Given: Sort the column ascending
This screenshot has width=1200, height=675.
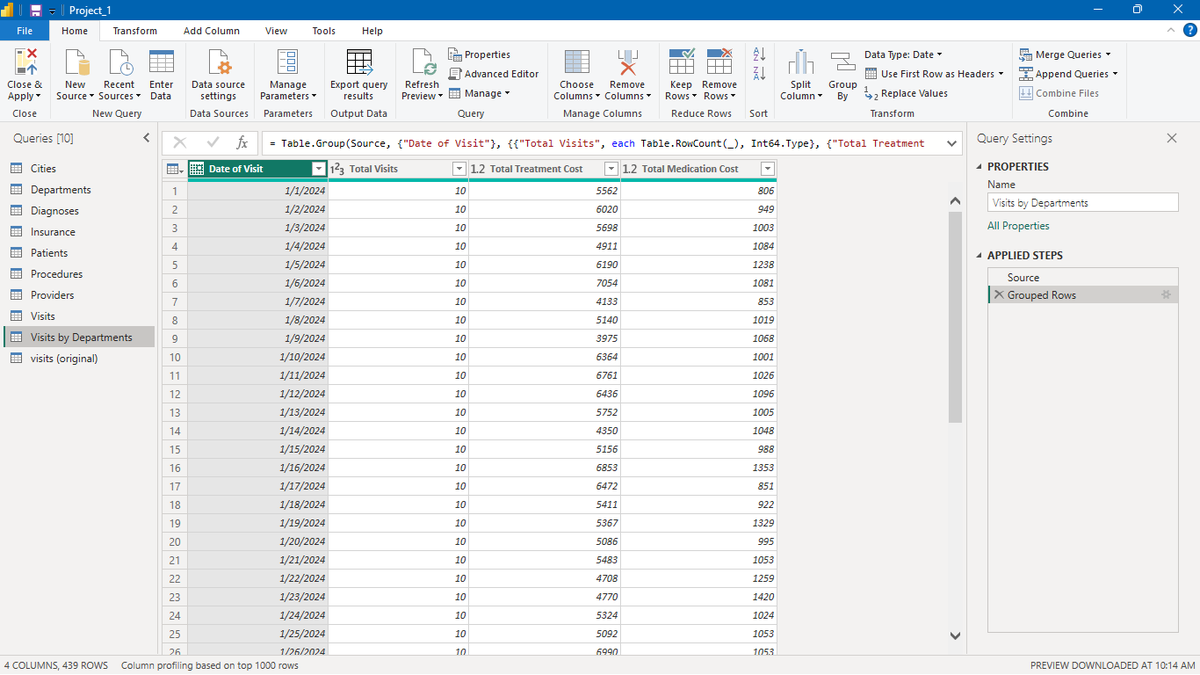Looking at the screenshot, I should click(758, 54).
